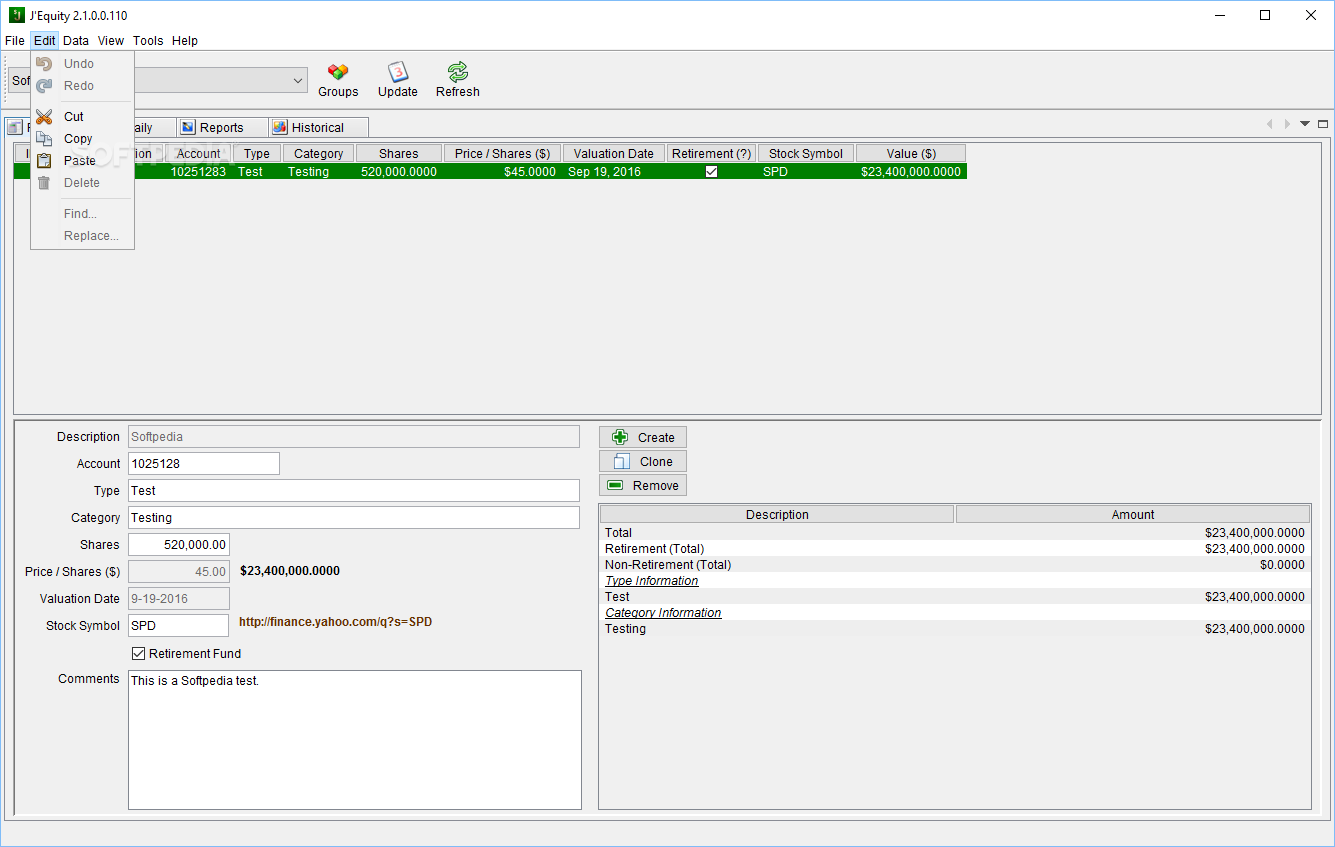Click the Type input field
1335x847 pixels.
(x=354, y=491)
